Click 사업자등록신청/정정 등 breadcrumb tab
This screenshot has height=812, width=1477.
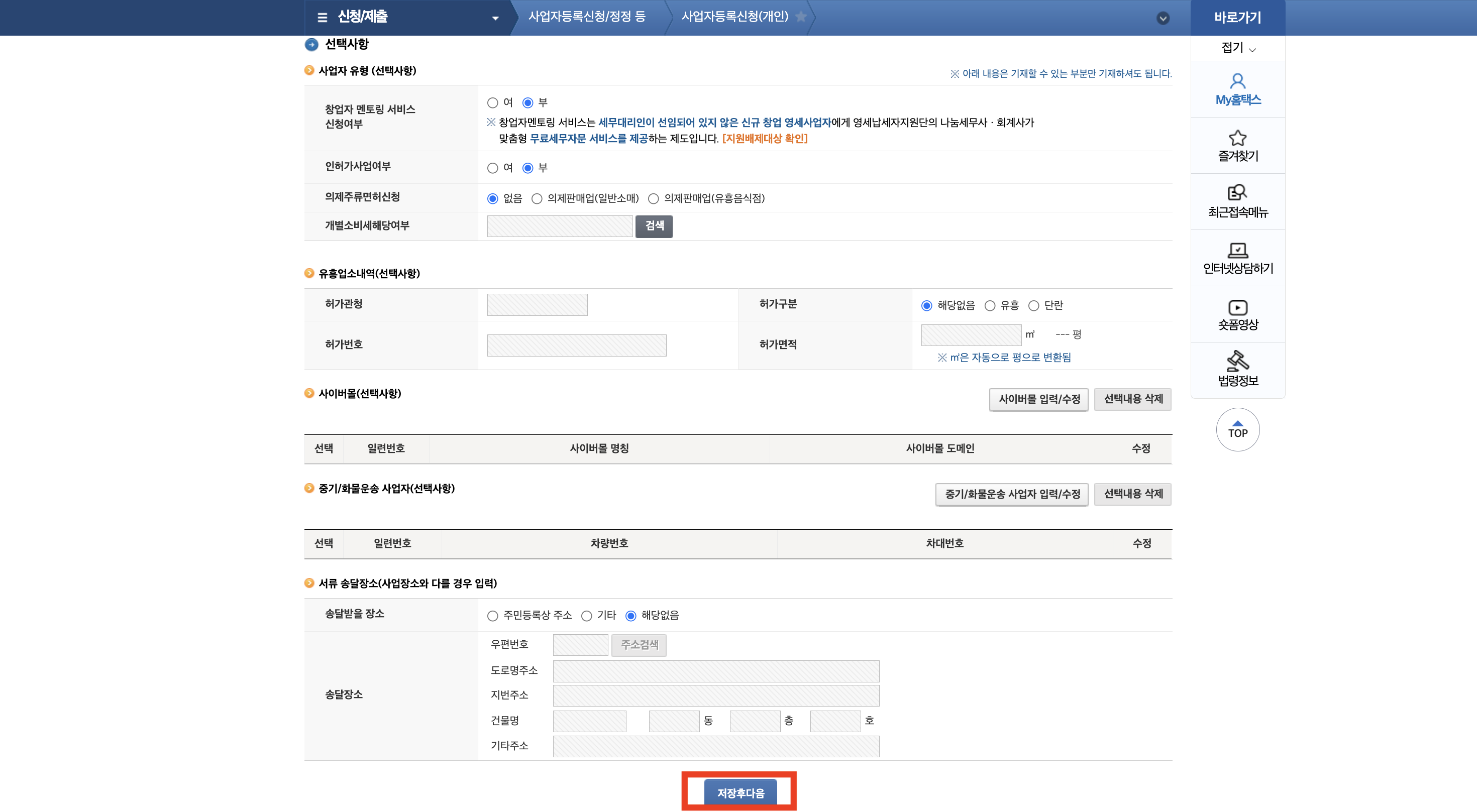coord(587,17)
